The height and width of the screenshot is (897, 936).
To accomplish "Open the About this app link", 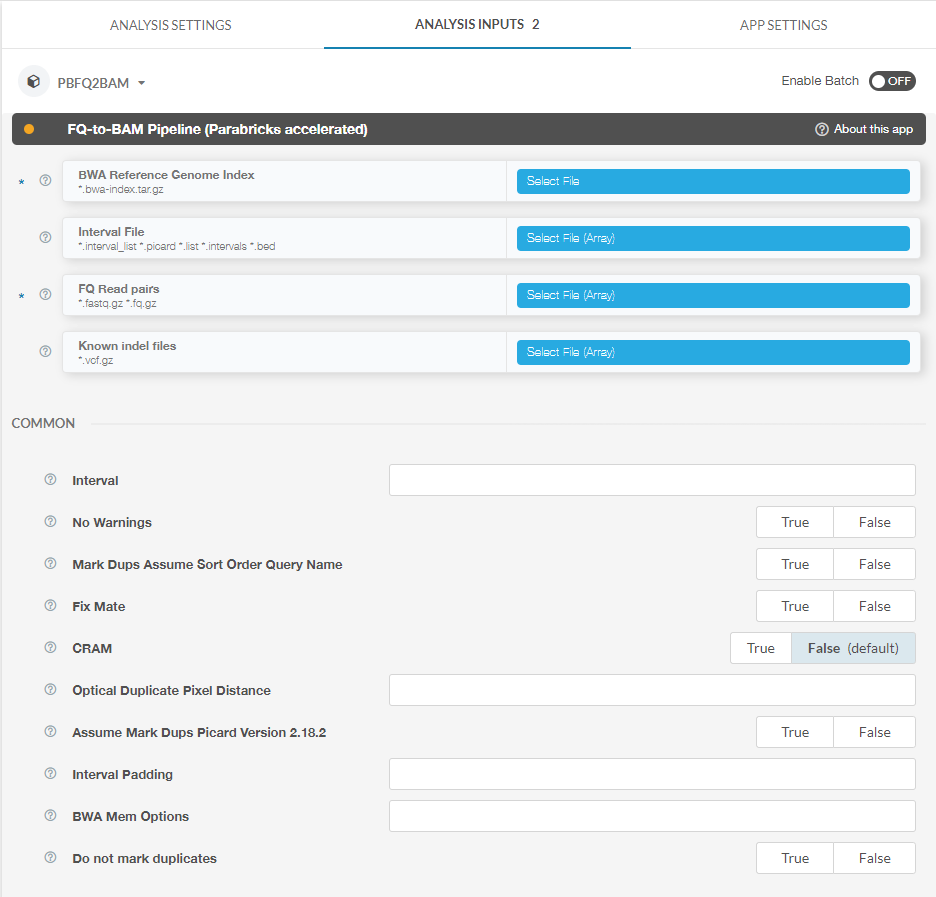I will pos(864,129).
